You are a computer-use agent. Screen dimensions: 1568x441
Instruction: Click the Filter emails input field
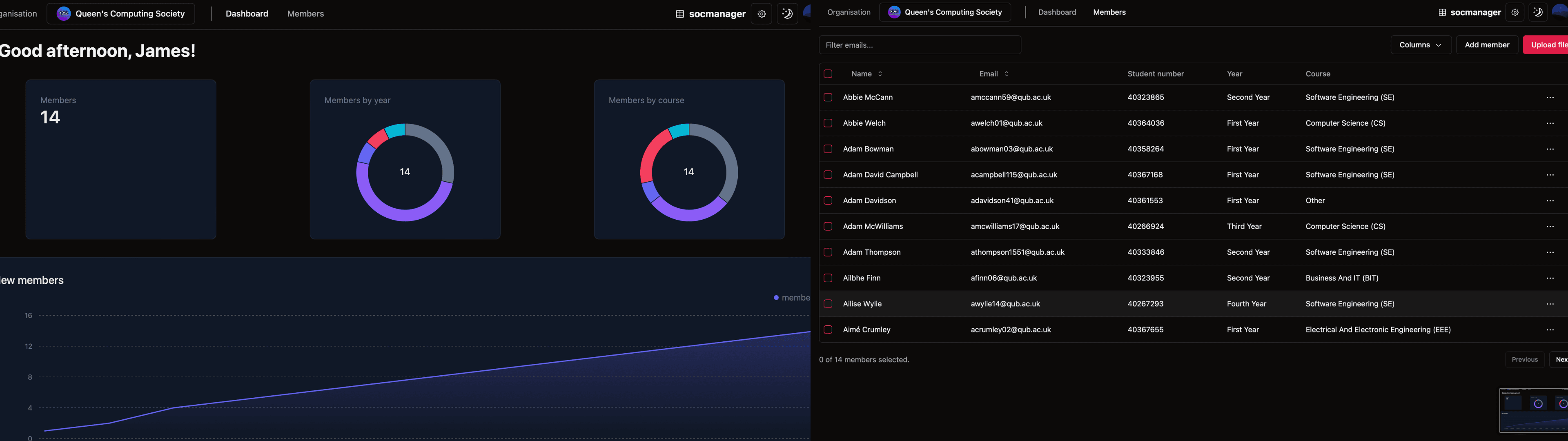(x=919, y=45)
